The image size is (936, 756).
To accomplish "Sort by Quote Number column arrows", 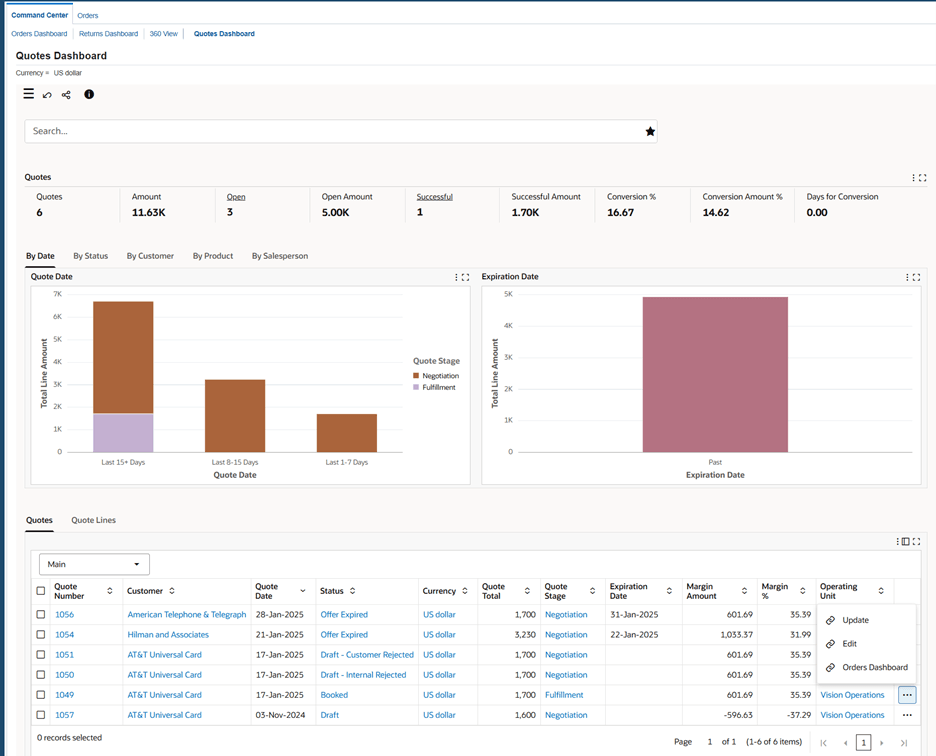I will [110, 591].
